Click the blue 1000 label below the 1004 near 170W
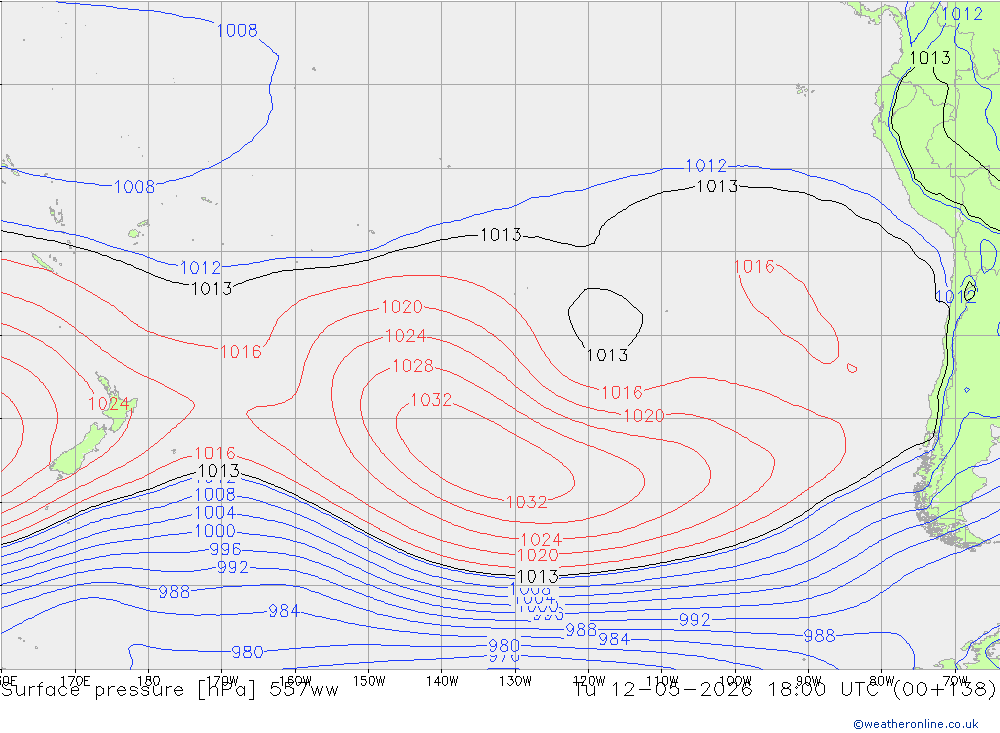Viewport: 1000px width, 733px height. [215, 531]
